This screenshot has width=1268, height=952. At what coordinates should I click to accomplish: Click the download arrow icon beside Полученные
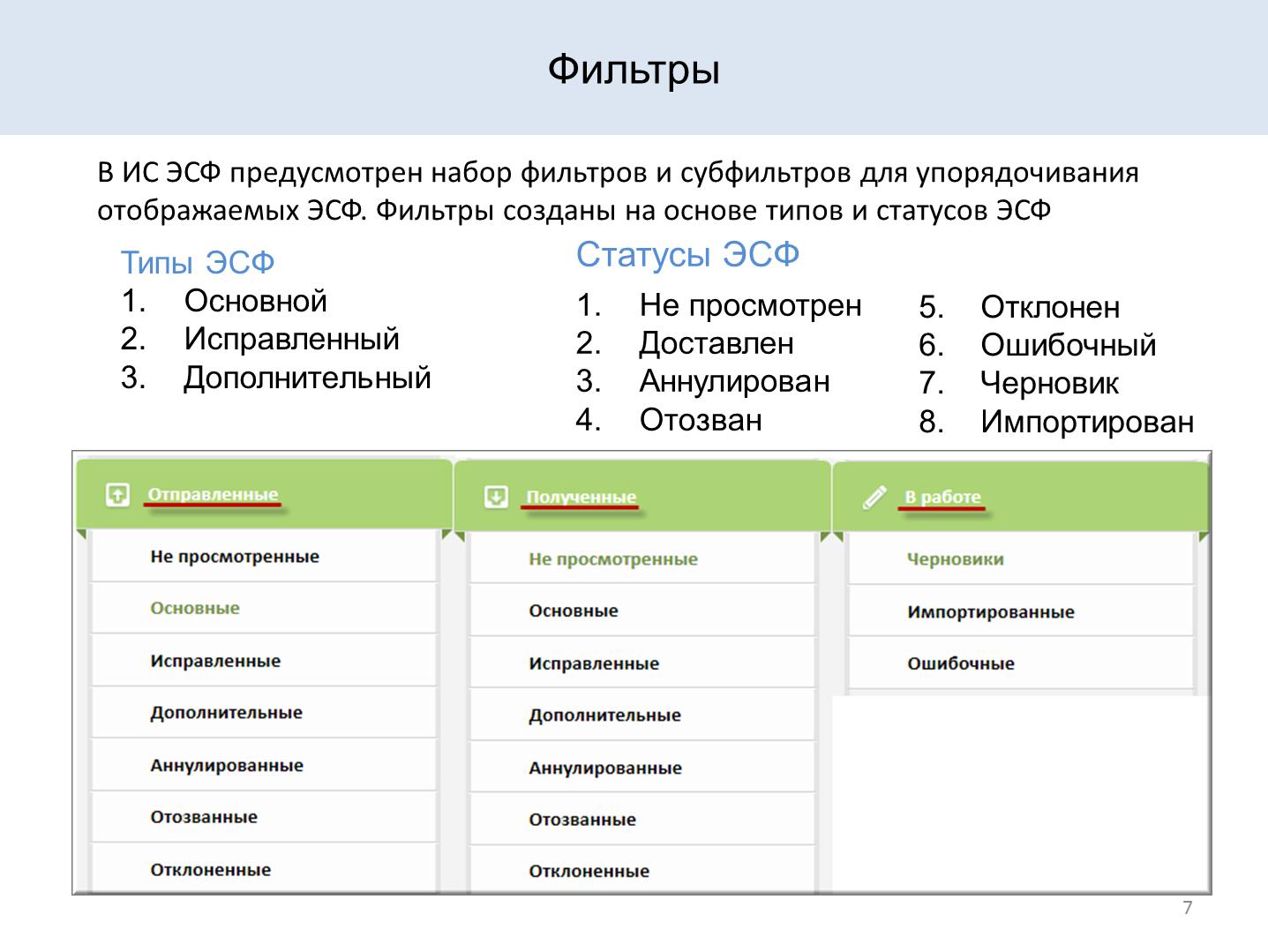[x=496, y=497]
